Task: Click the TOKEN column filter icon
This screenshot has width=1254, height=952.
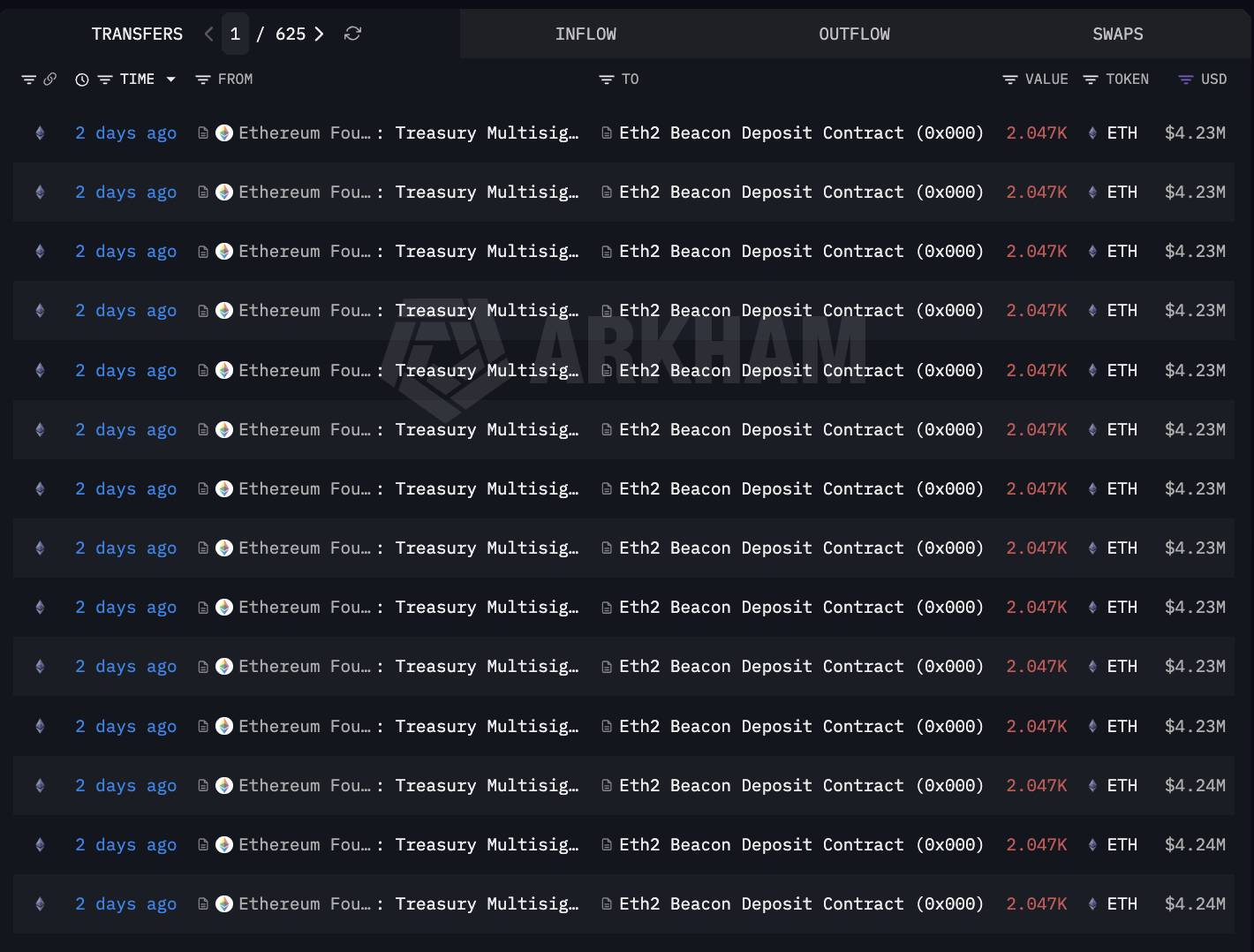Action: point(1092,79)
